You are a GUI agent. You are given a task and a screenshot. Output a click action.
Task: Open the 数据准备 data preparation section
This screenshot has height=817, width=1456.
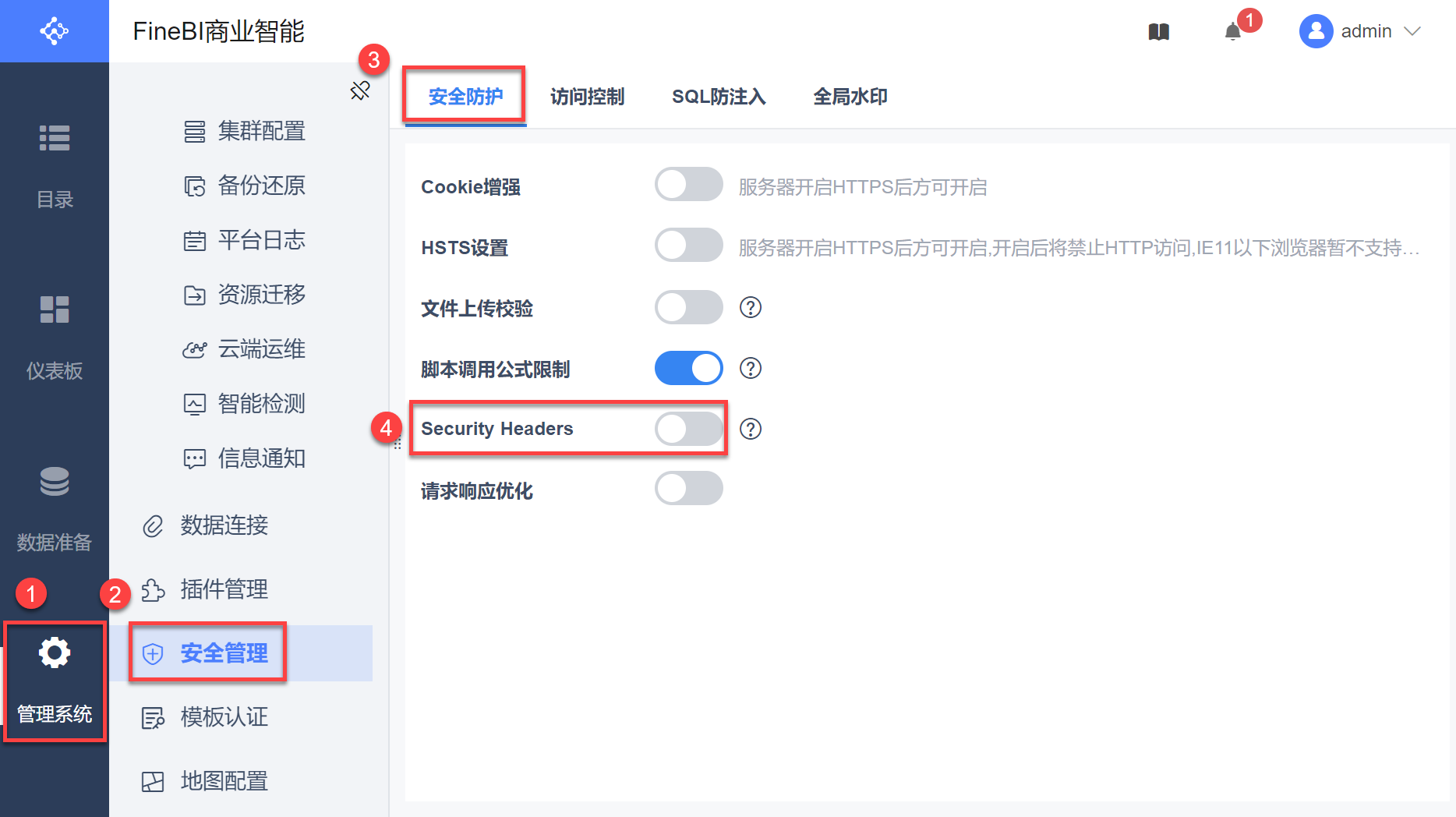[x=55, y=508]
